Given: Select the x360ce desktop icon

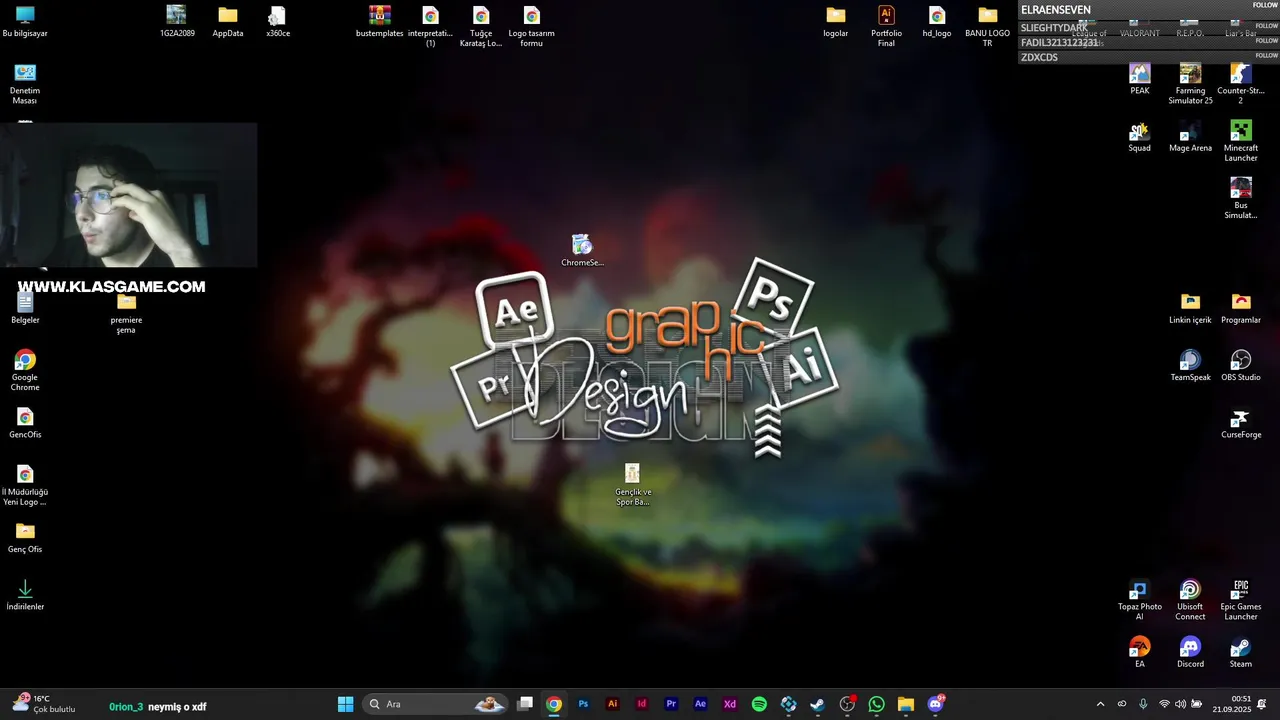Looking at the screenshot, I should tap(278, 21).
